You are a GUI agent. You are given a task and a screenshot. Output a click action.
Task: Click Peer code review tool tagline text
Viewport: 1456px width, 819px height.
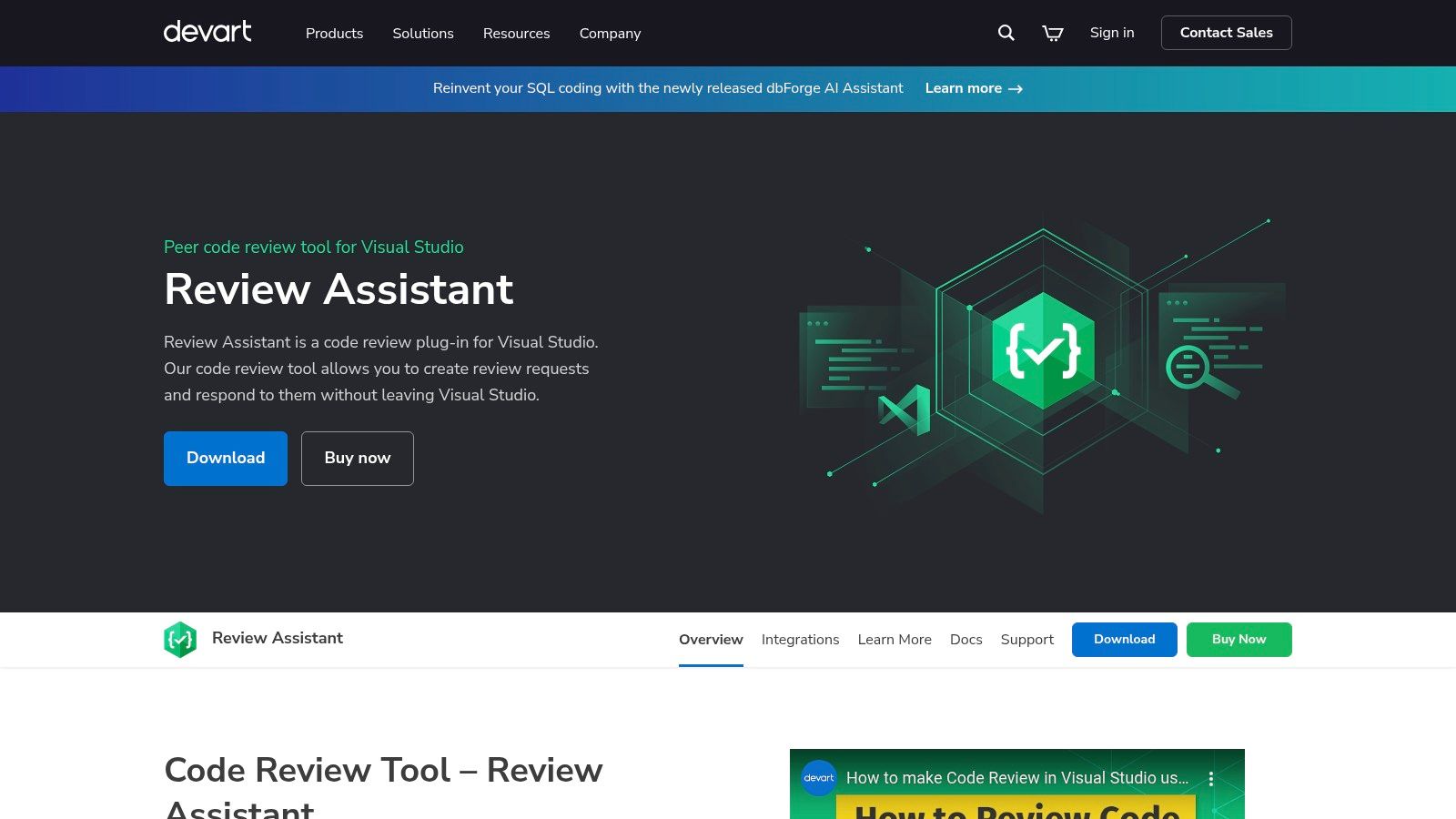click(x=313, y=248)
